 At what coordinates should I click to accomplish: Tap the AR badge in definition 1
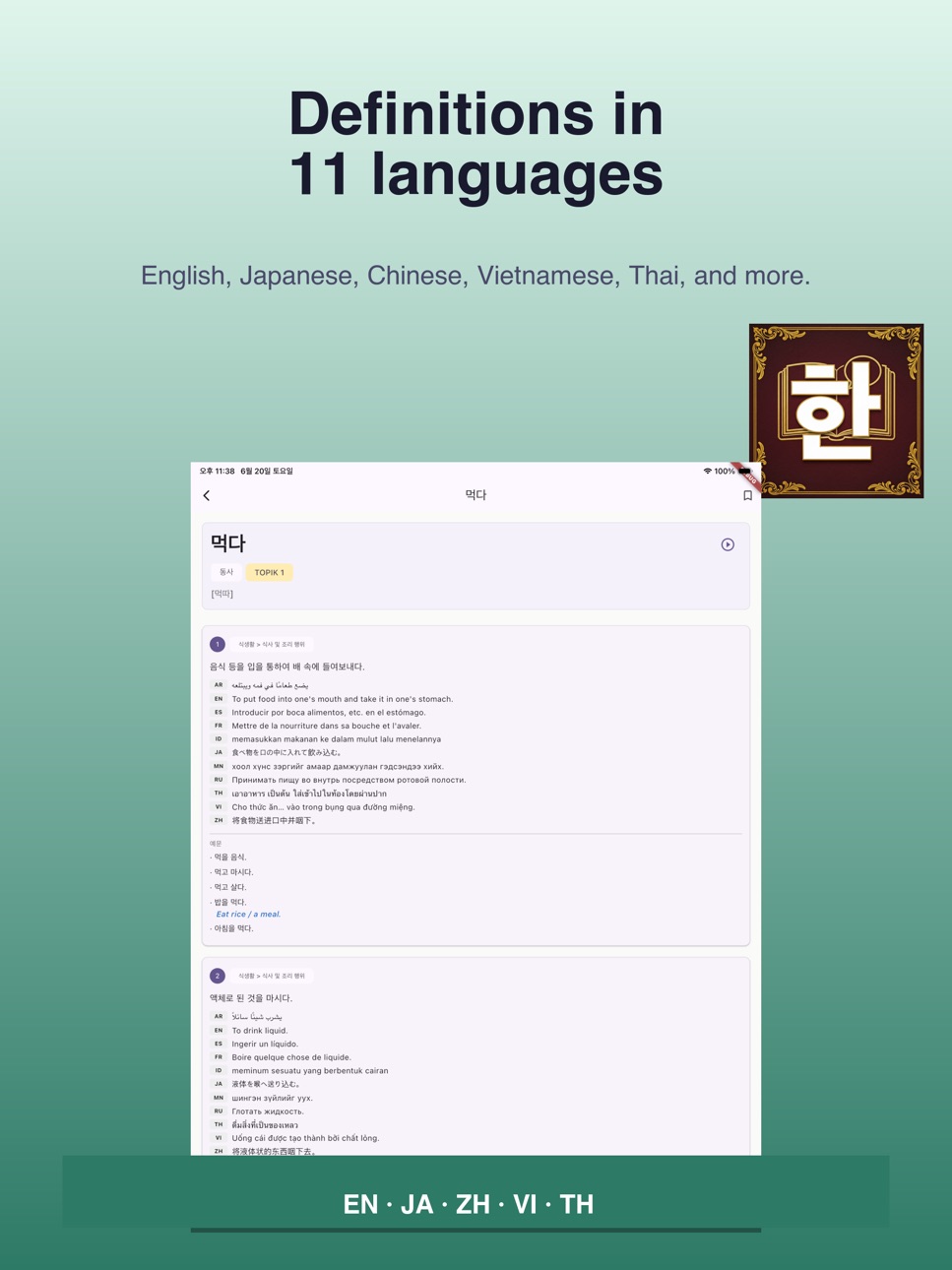point(219,685)
